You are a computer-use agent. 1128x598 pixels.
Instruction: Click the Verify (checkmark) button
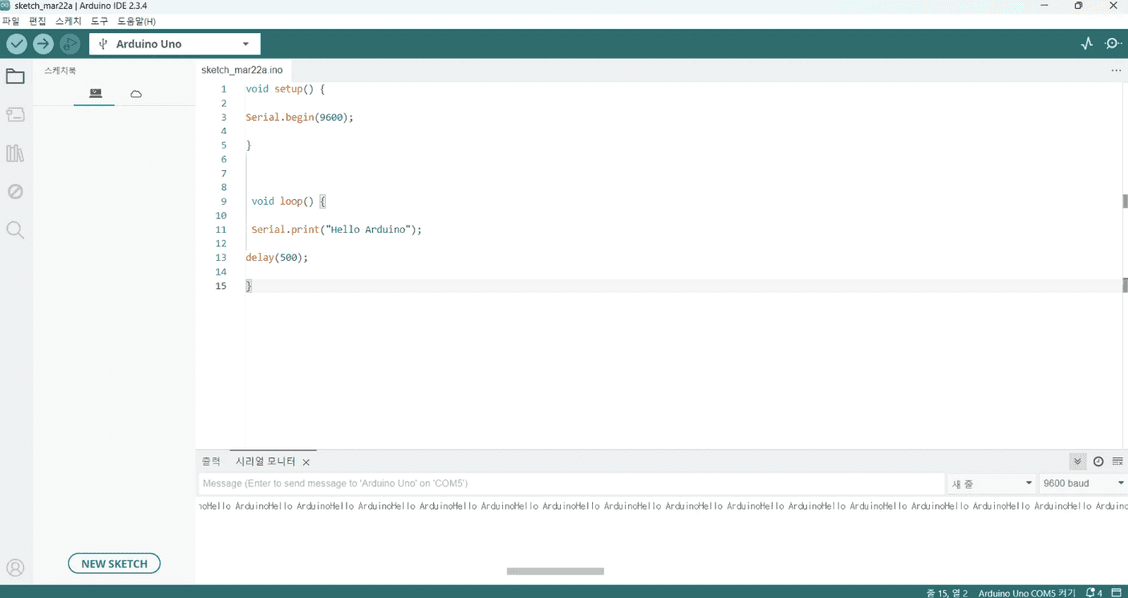click(x=16, y=44)
